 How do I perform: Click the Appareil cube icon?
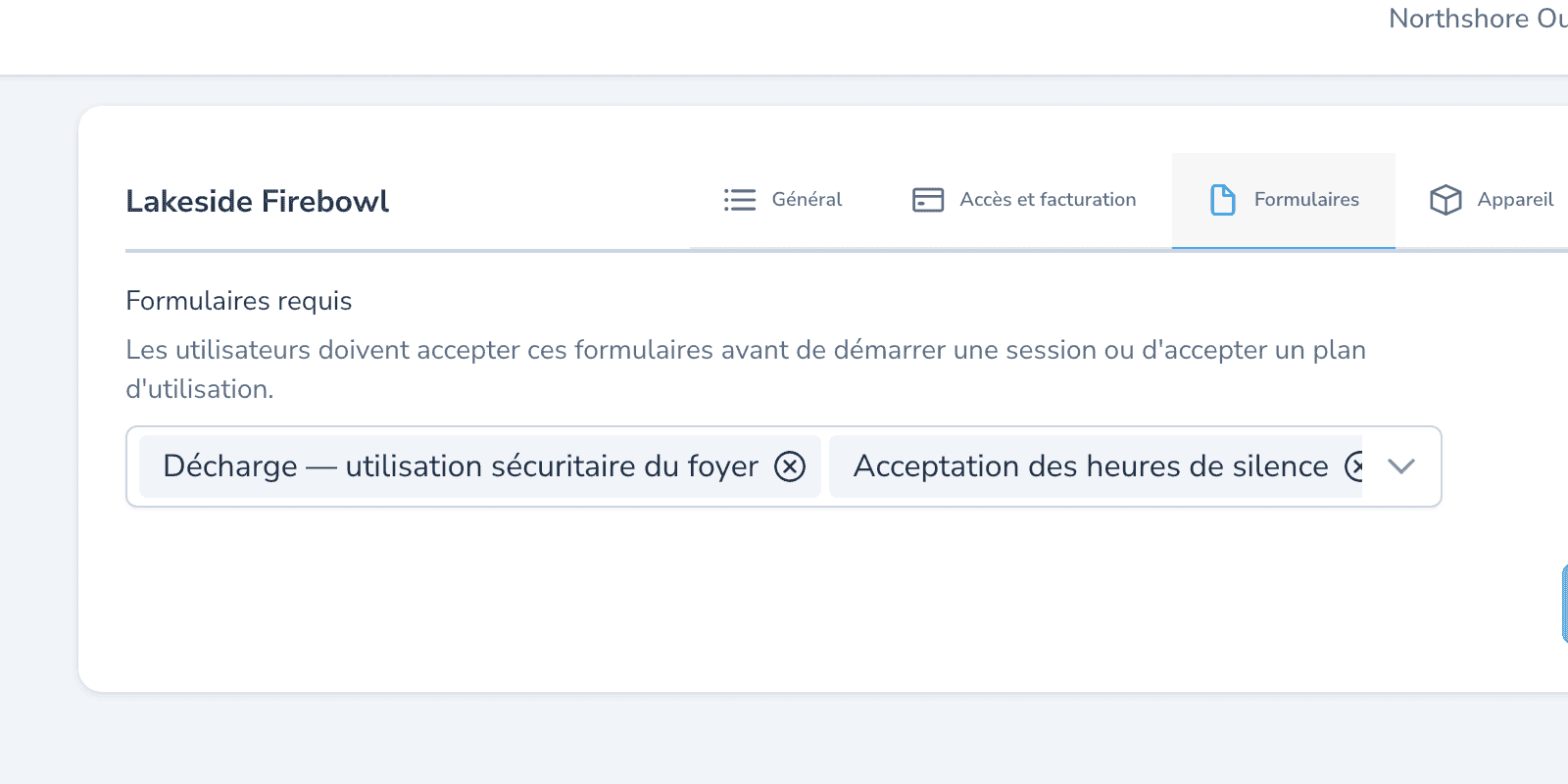point(1445,200)
